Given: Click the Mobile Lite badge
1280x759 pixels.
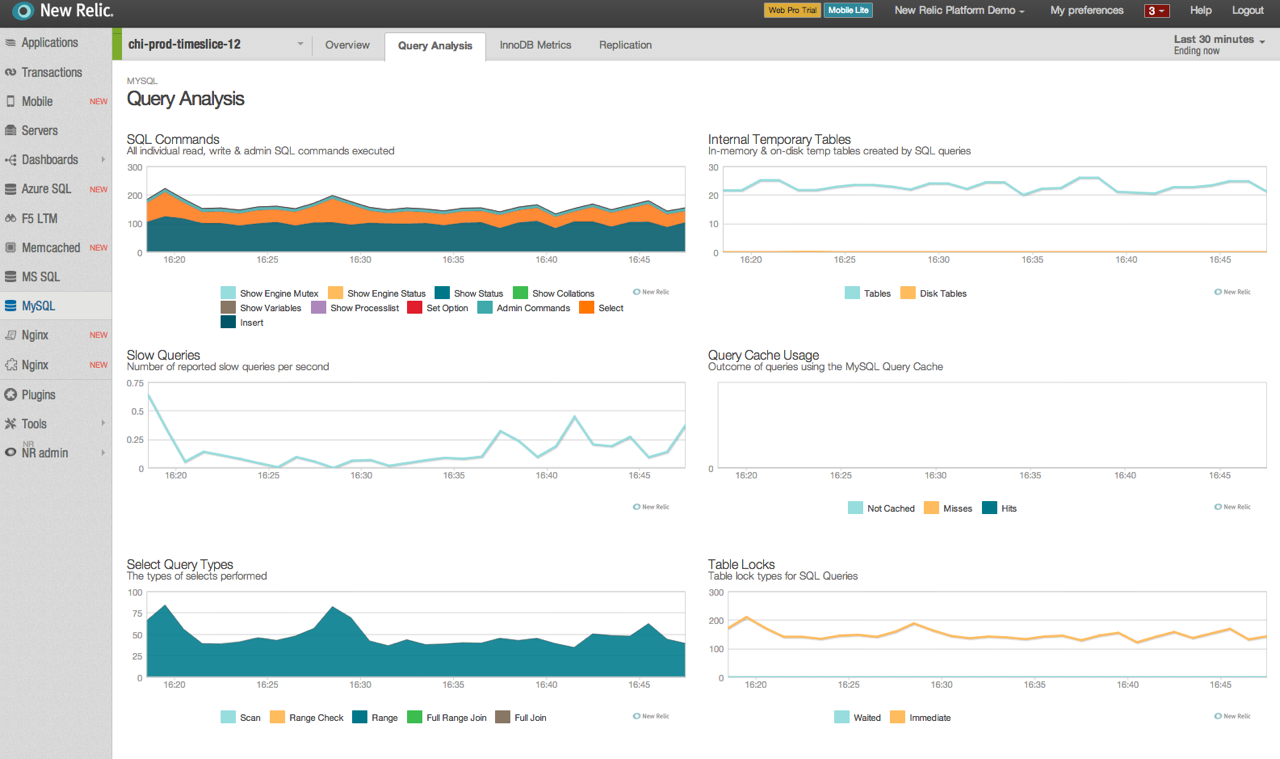Looking at the screenshot, I should (849, 10).
